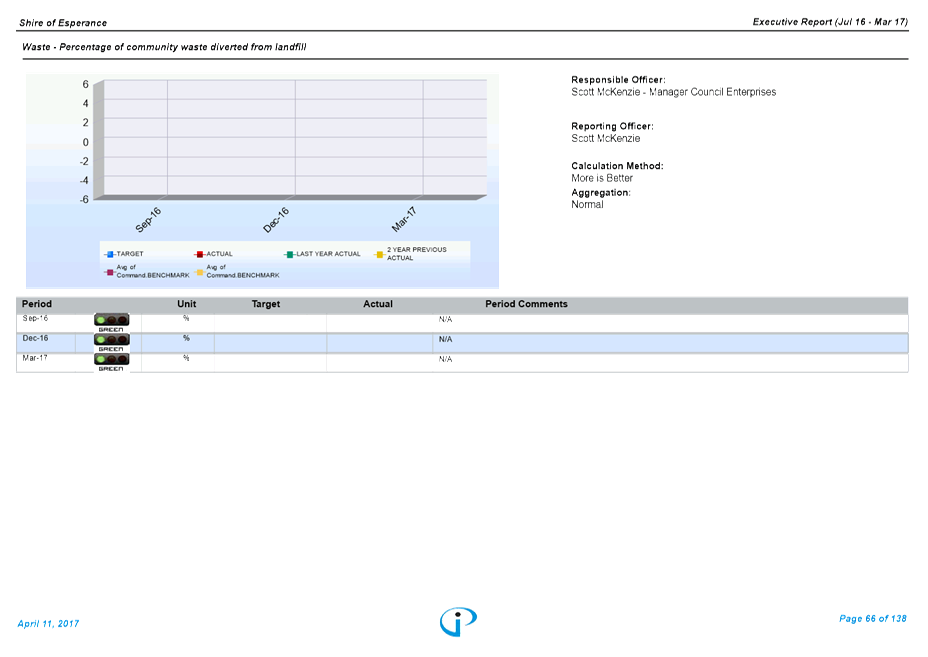Viewport: 928px width, 657px height.
Task: Click the 'Reporting Officer:' label
Action: tap(612, 126)
